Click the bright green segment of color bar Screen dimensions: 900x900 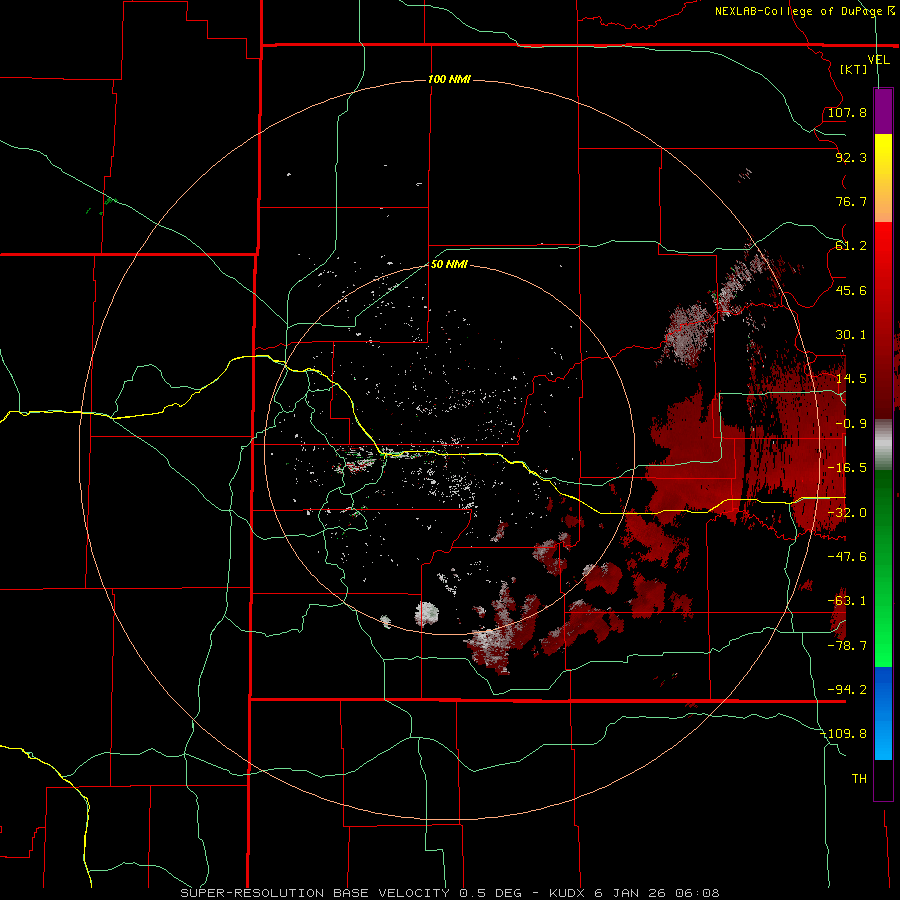(883, 569)
